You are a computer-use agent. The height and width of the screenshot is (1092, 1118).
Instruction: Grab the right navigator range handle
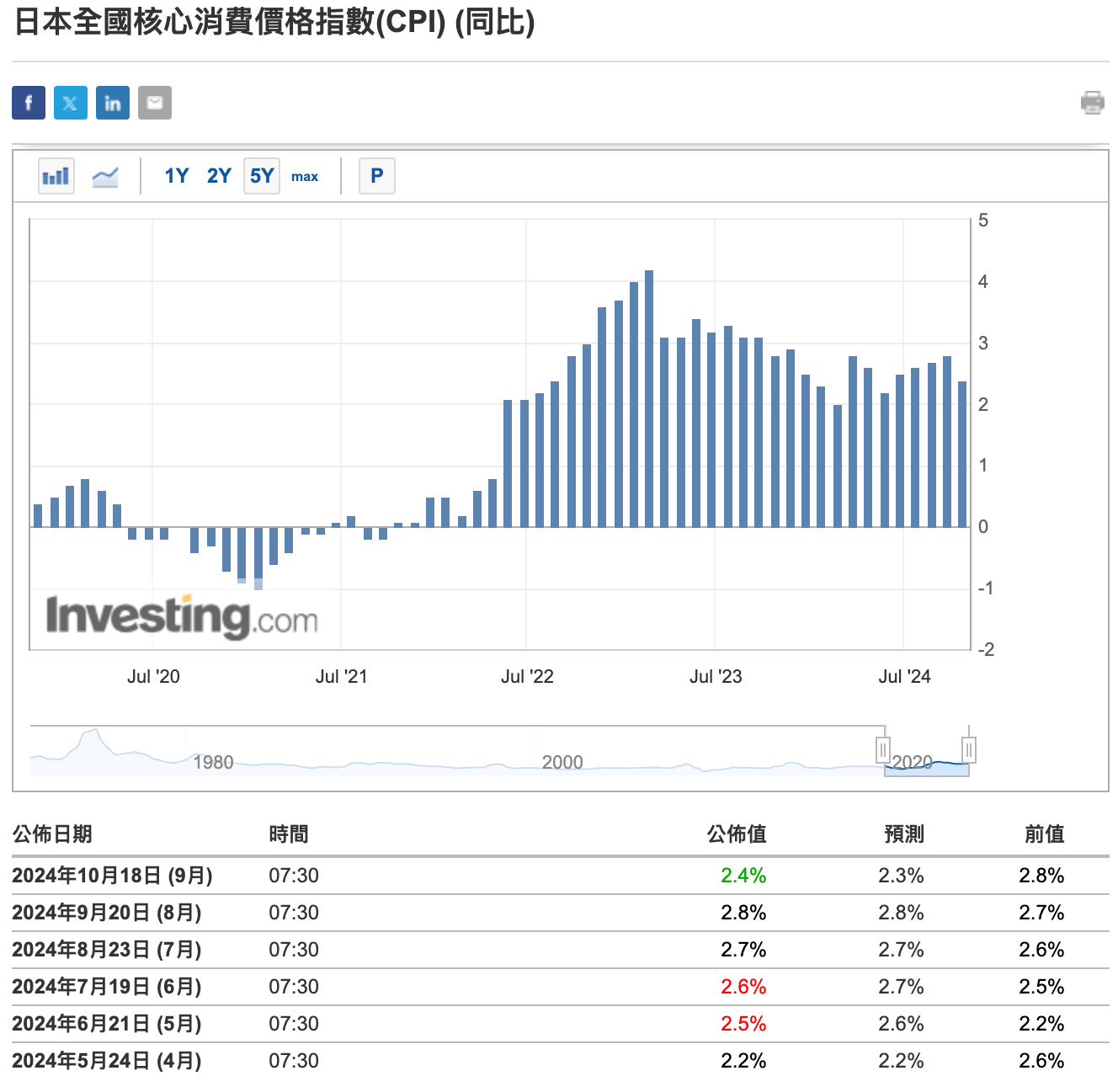pos(969,749)
